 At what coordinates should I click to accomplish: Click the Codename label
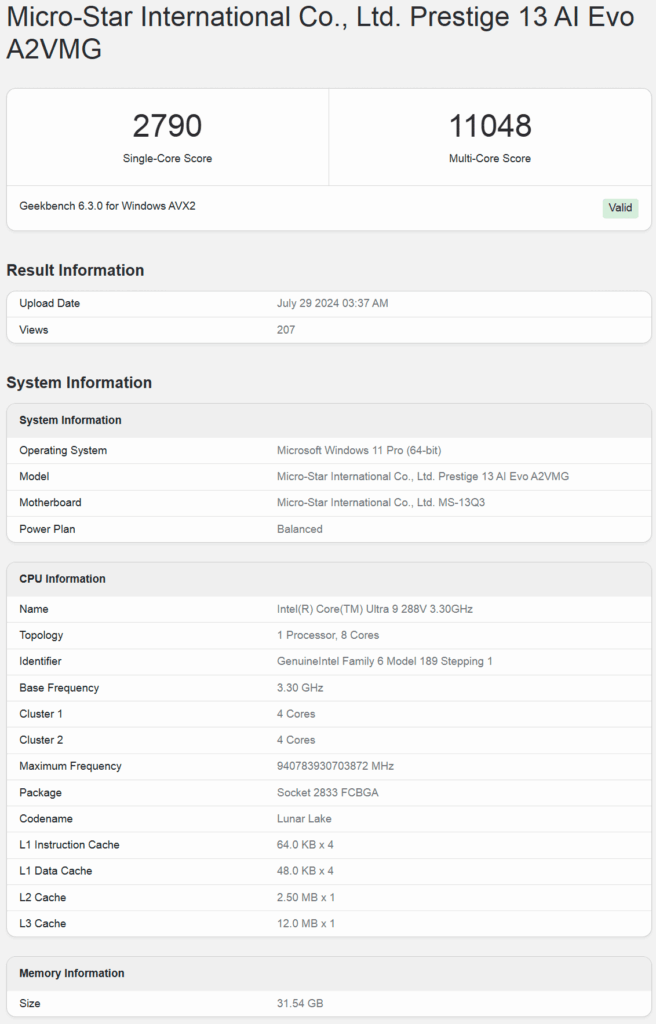pos(46,819)
